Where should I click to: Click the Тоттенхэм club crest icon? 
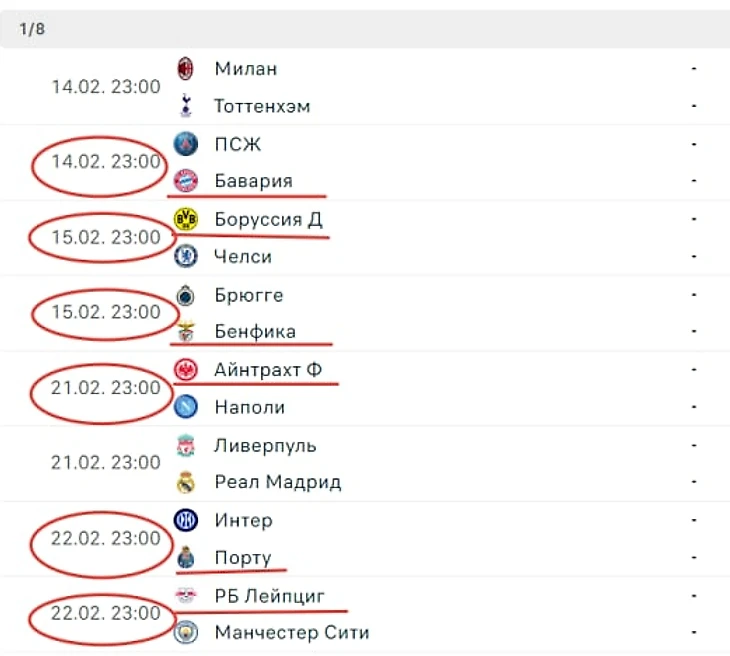coord(186,105)
